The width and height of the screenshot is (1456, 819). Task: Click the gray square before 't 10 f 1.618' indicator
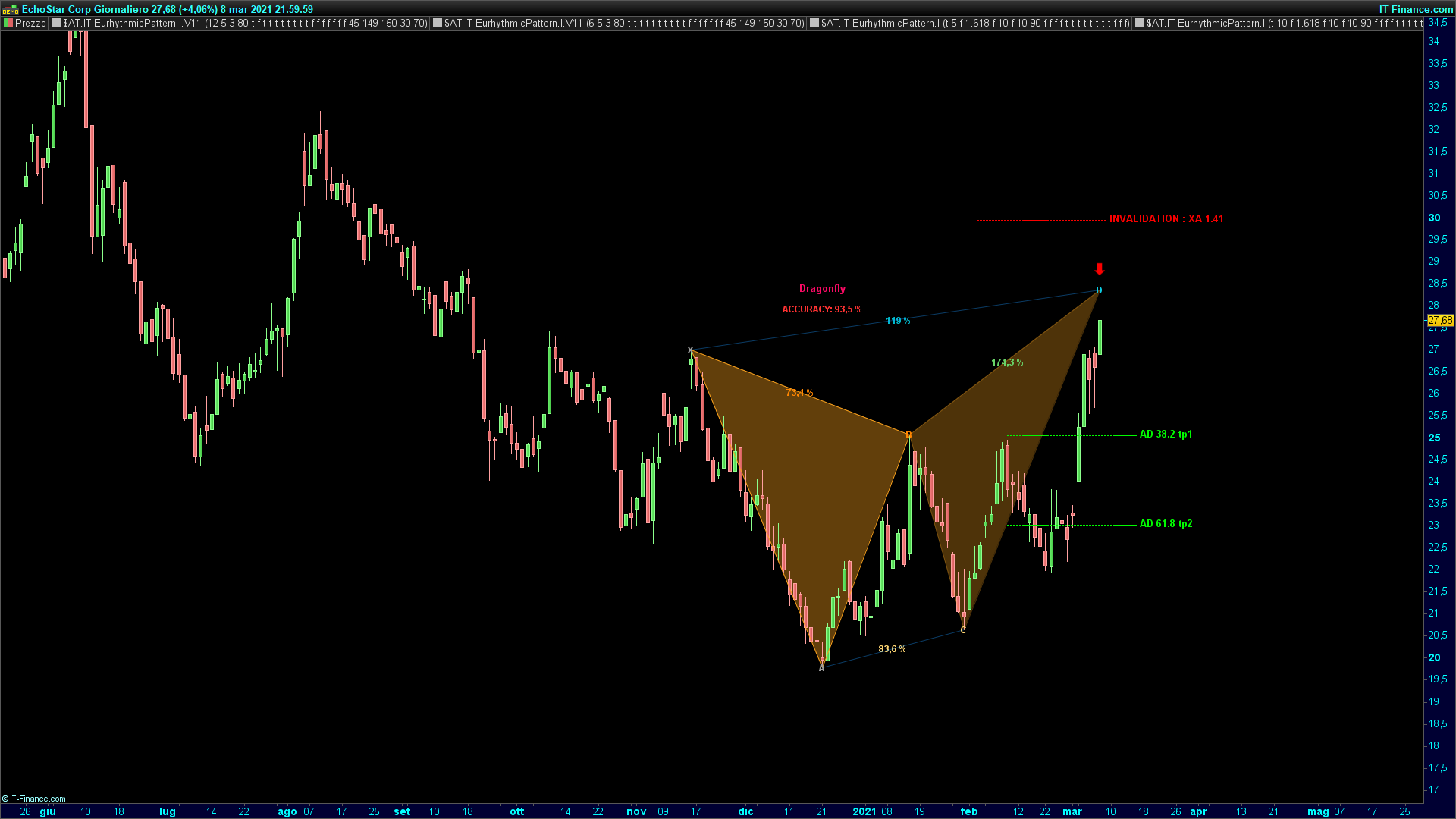click(x=1140, y=24)
